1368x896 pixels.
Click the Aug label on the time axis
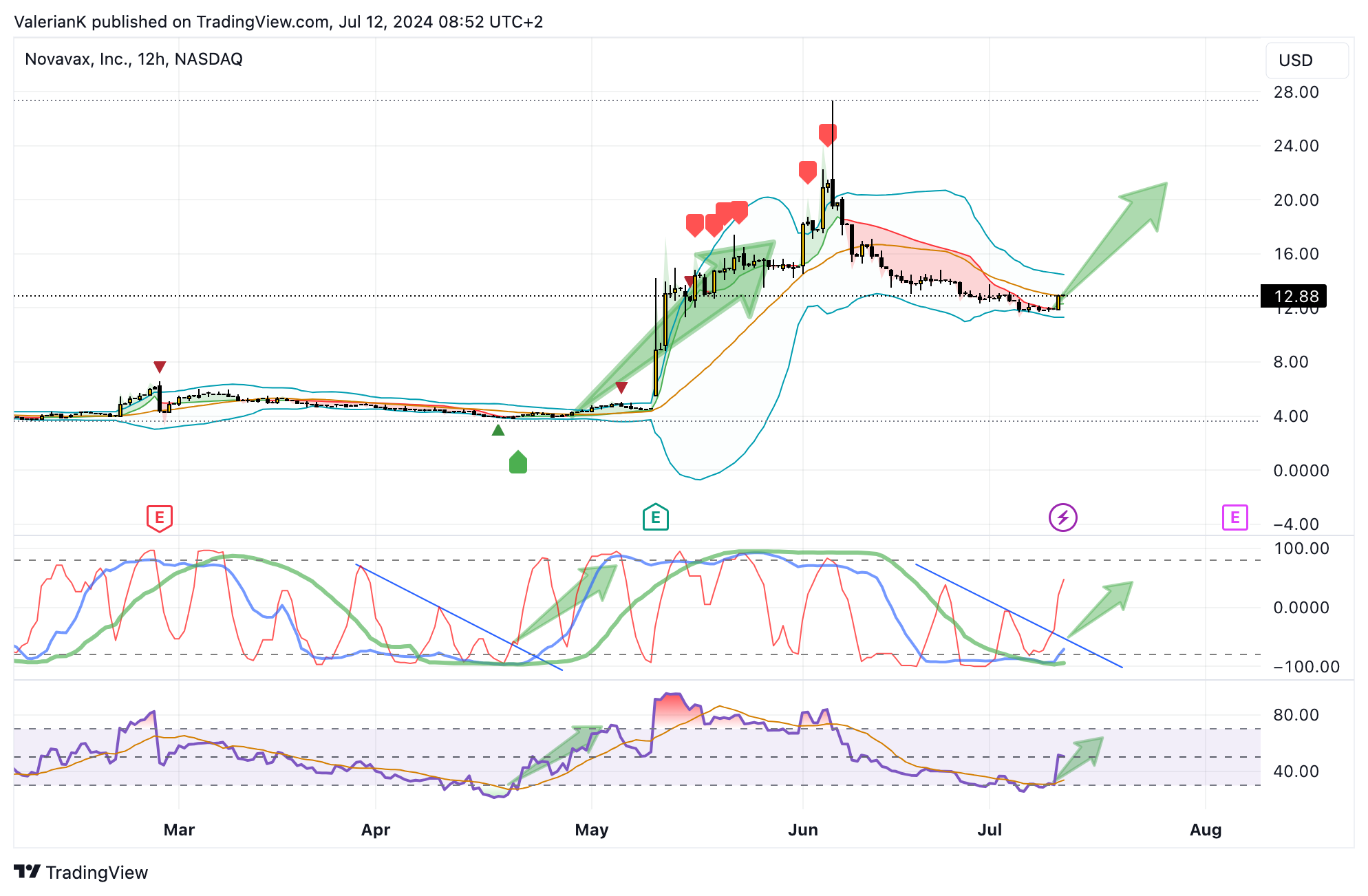[x=1206, y=830]
